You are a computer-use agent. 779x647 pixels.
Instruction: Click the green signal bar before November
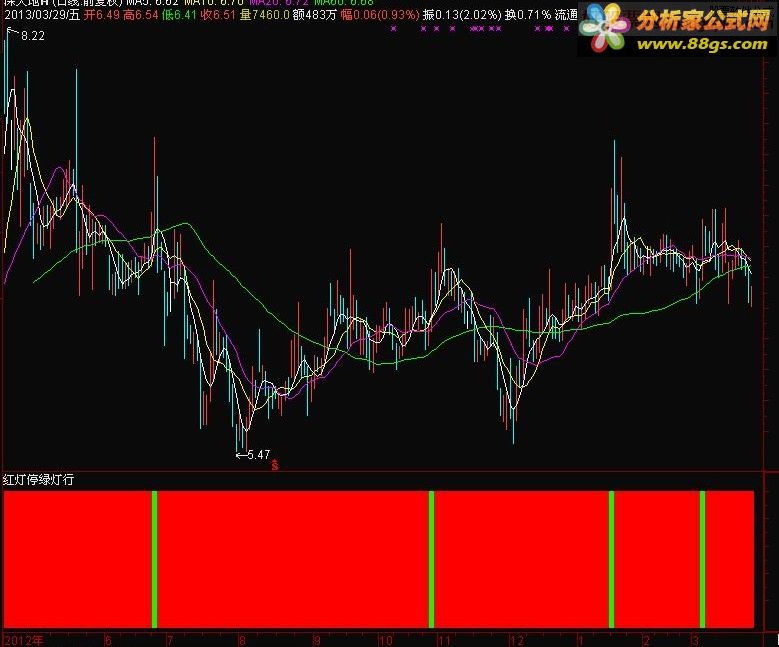tap(431, 559)
